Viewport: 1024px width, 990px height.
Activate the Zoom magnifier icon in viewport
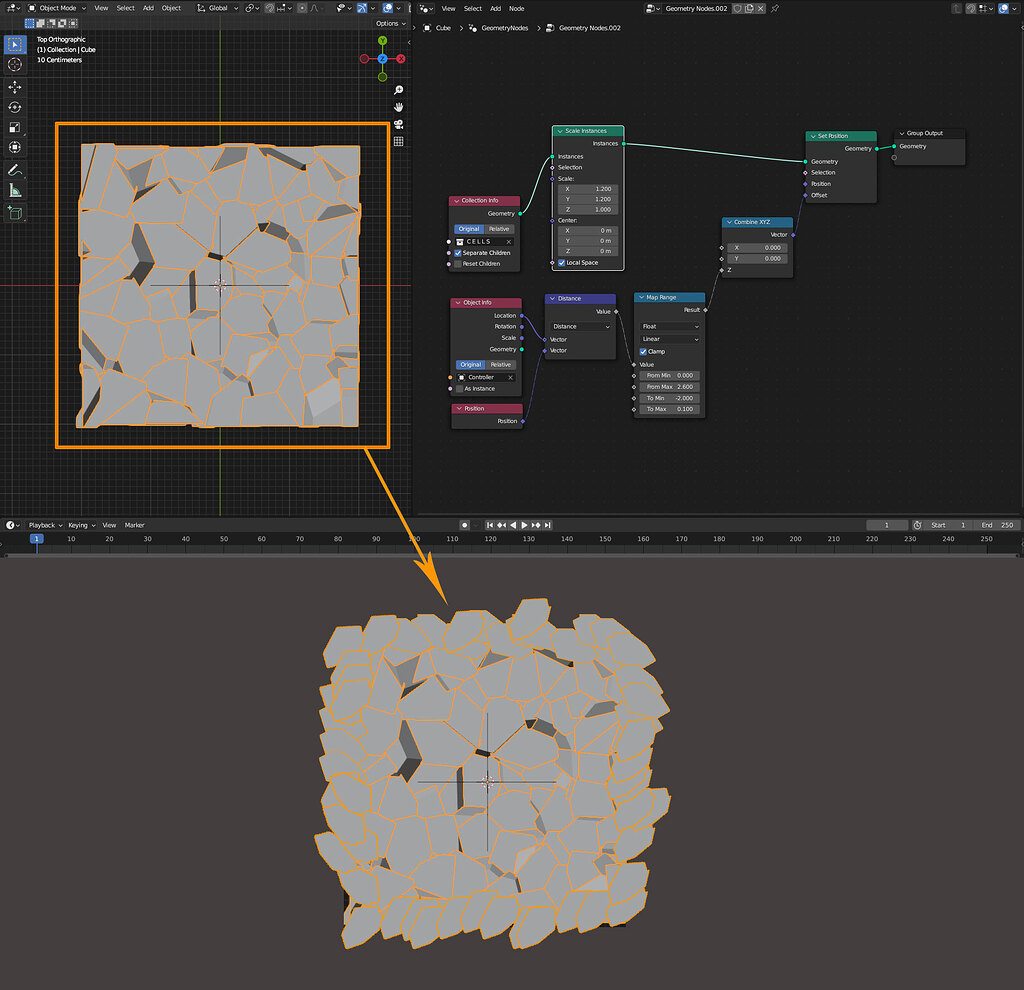(x=399, y=90)
